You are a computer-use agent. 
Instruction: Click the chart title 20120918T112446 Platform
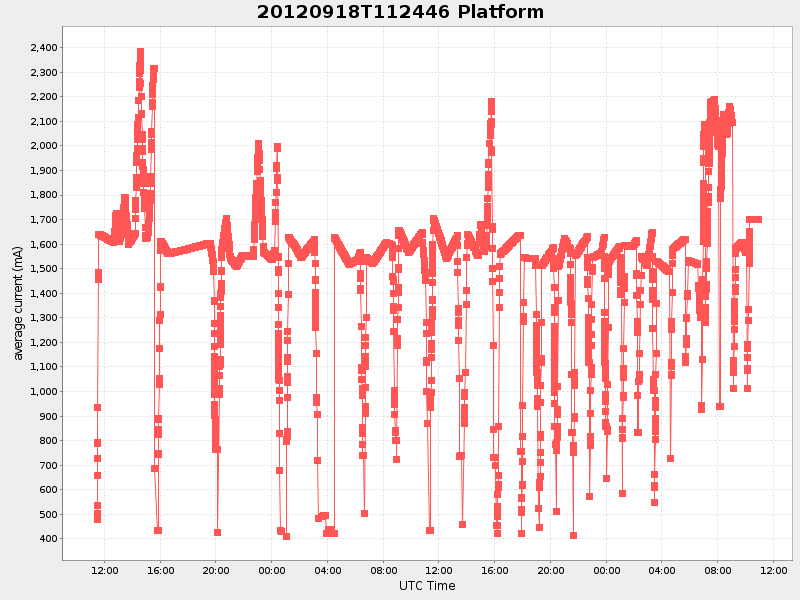tap(399, 13)
